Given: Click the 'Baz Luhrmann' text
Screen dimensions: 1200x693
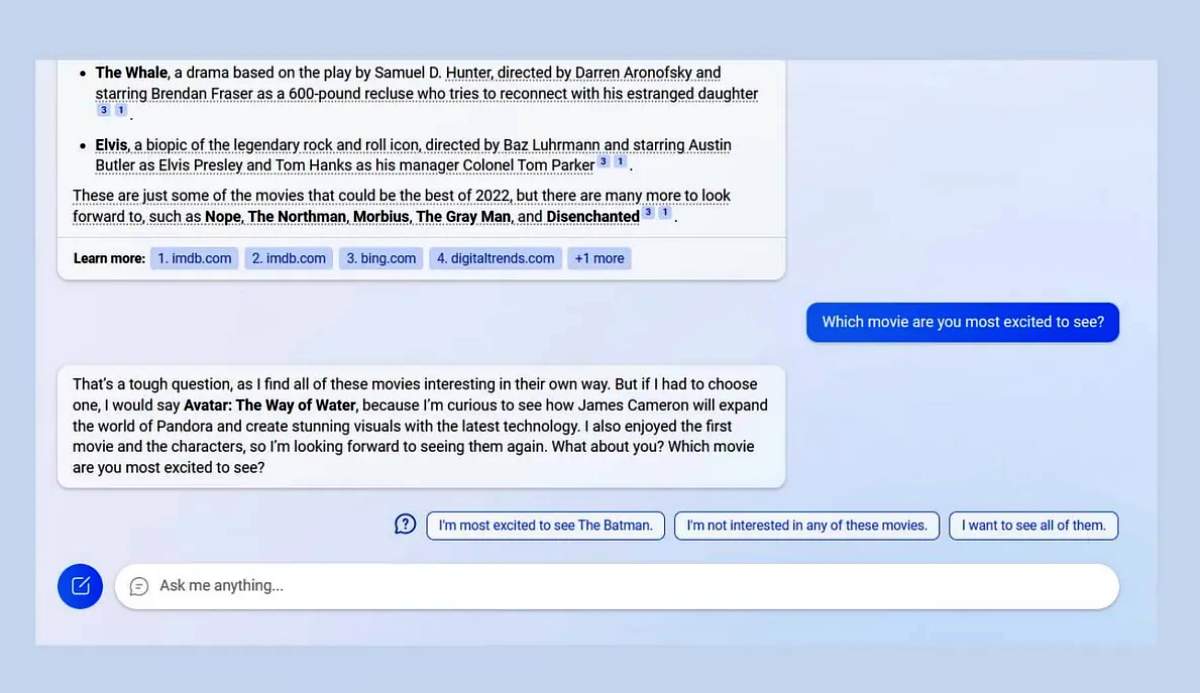Looking at the screenshot, I should (x=553, y=145).
